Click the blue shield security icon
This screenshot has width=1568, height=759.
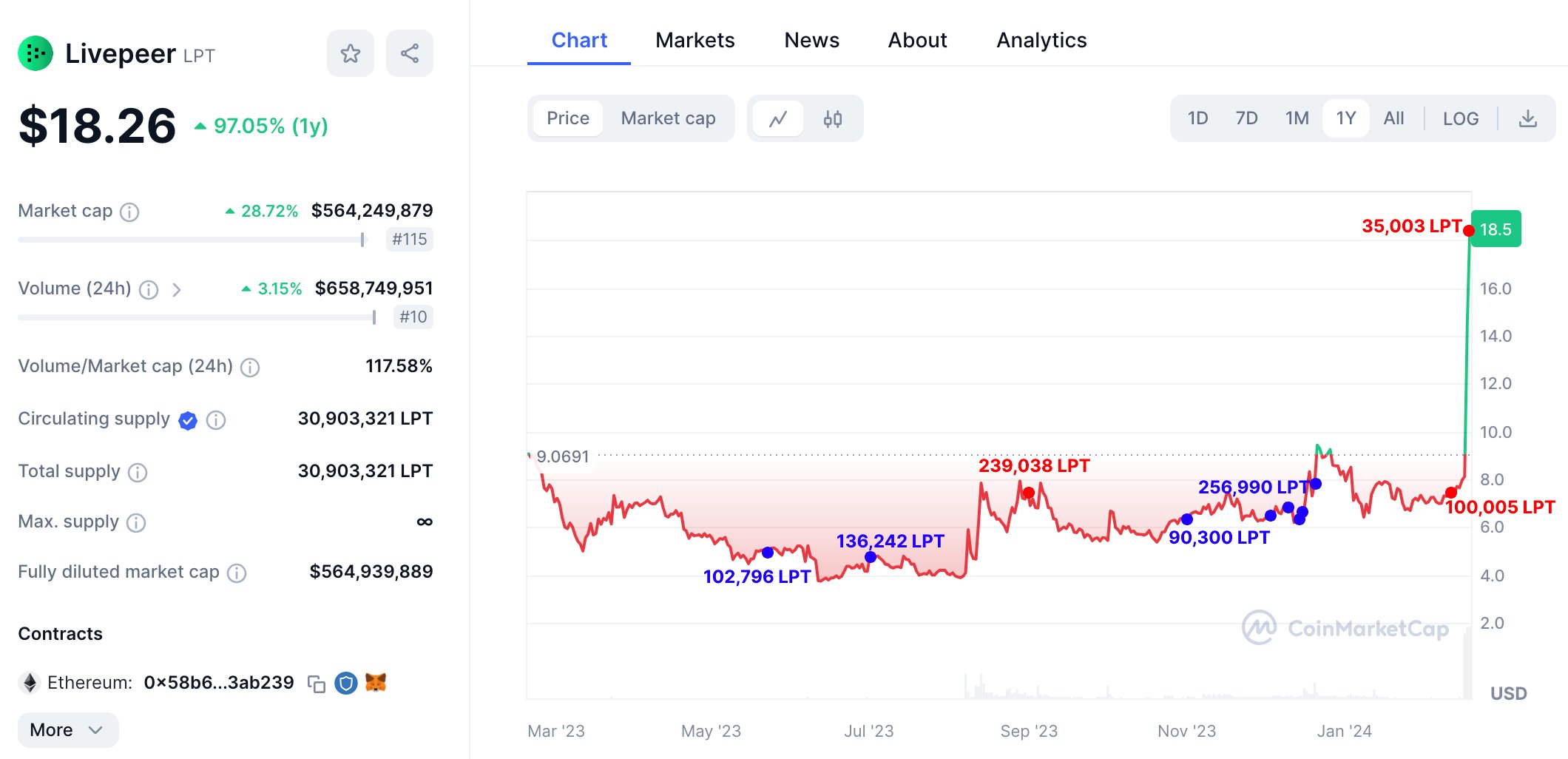pyautogui.click(x=345, y=683)
